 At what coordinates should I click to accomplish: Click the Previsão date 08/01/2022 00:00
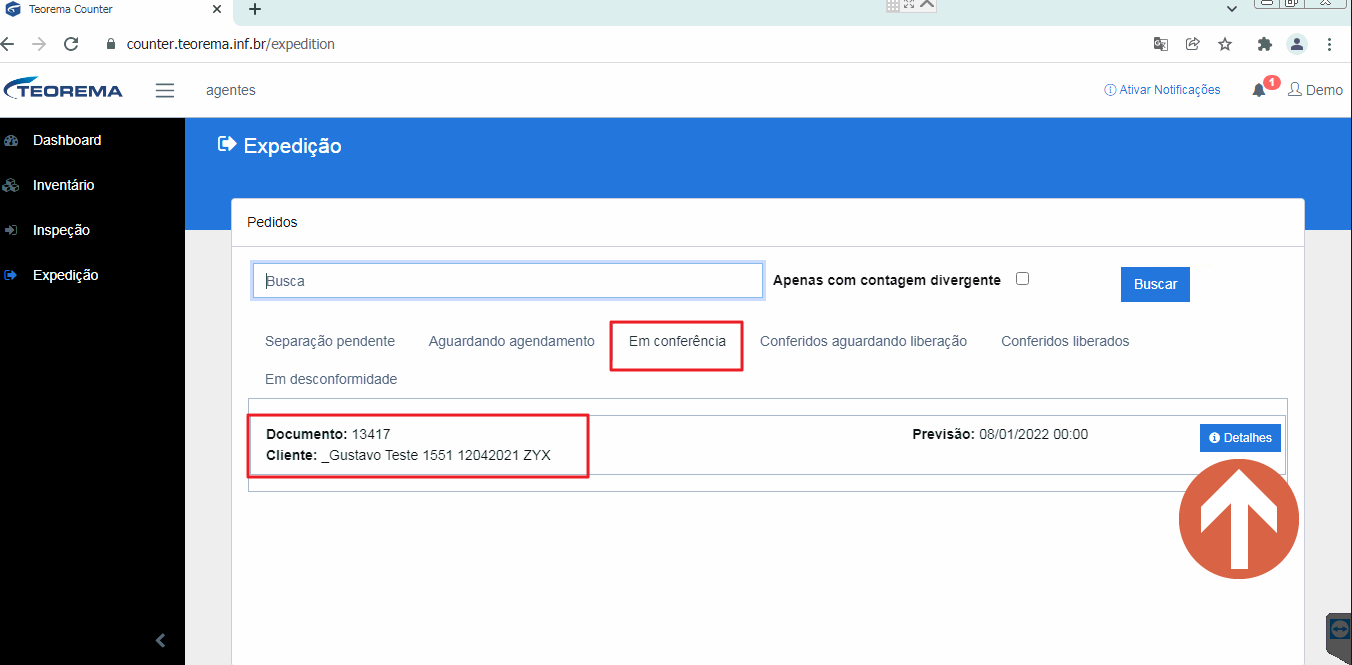pyautogui.click(x=1034, y=434)
